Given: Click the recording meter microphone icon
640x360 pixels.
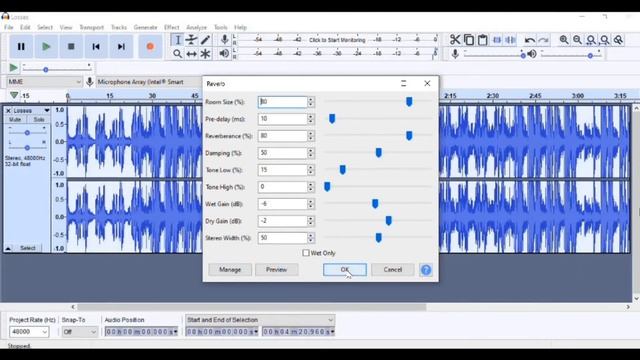Looking at the screenshot, I should tap(224, 40).
